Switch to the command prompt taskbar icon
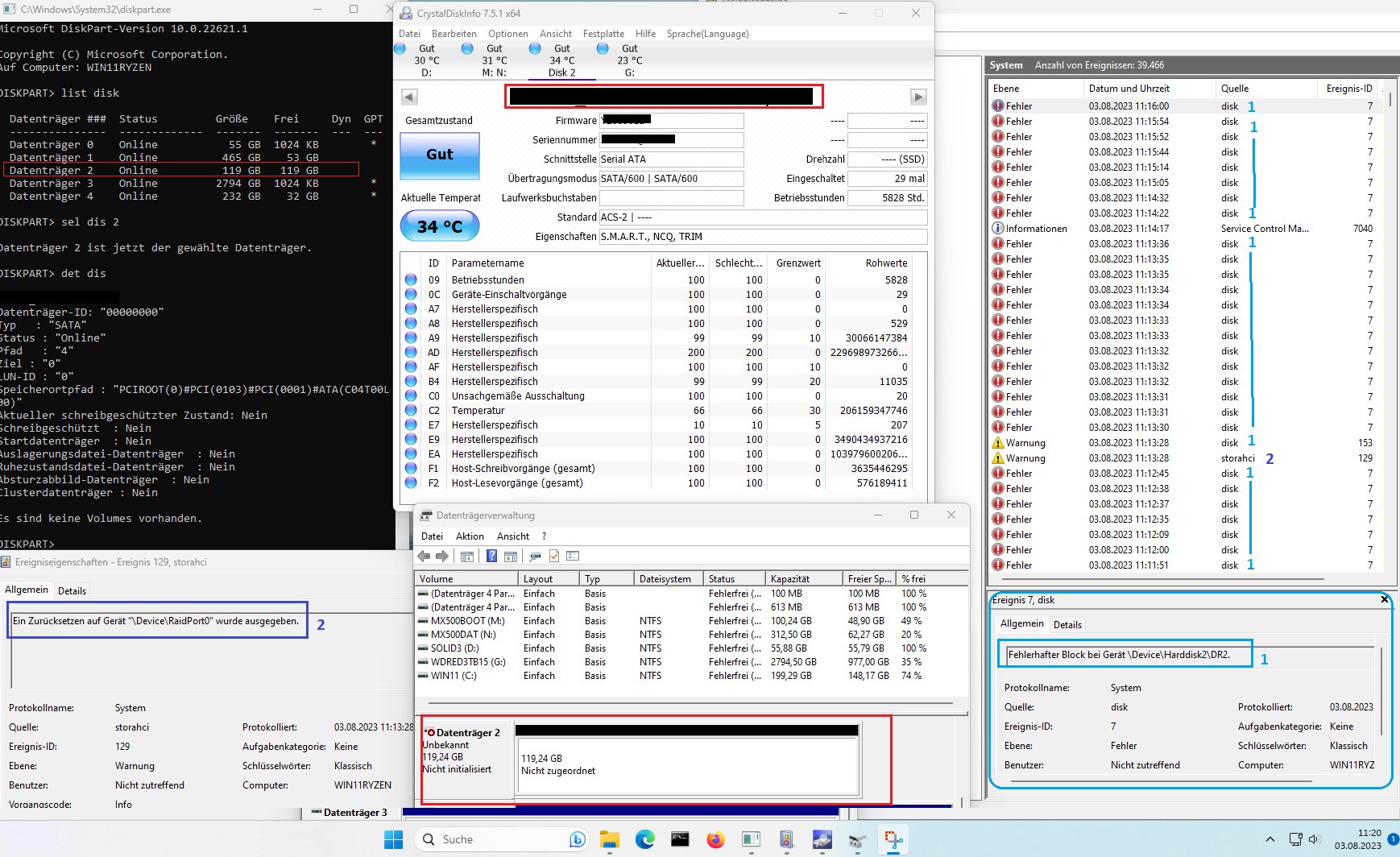The height and width of the screenshot is (857, 1400). (x=680, y=839)
